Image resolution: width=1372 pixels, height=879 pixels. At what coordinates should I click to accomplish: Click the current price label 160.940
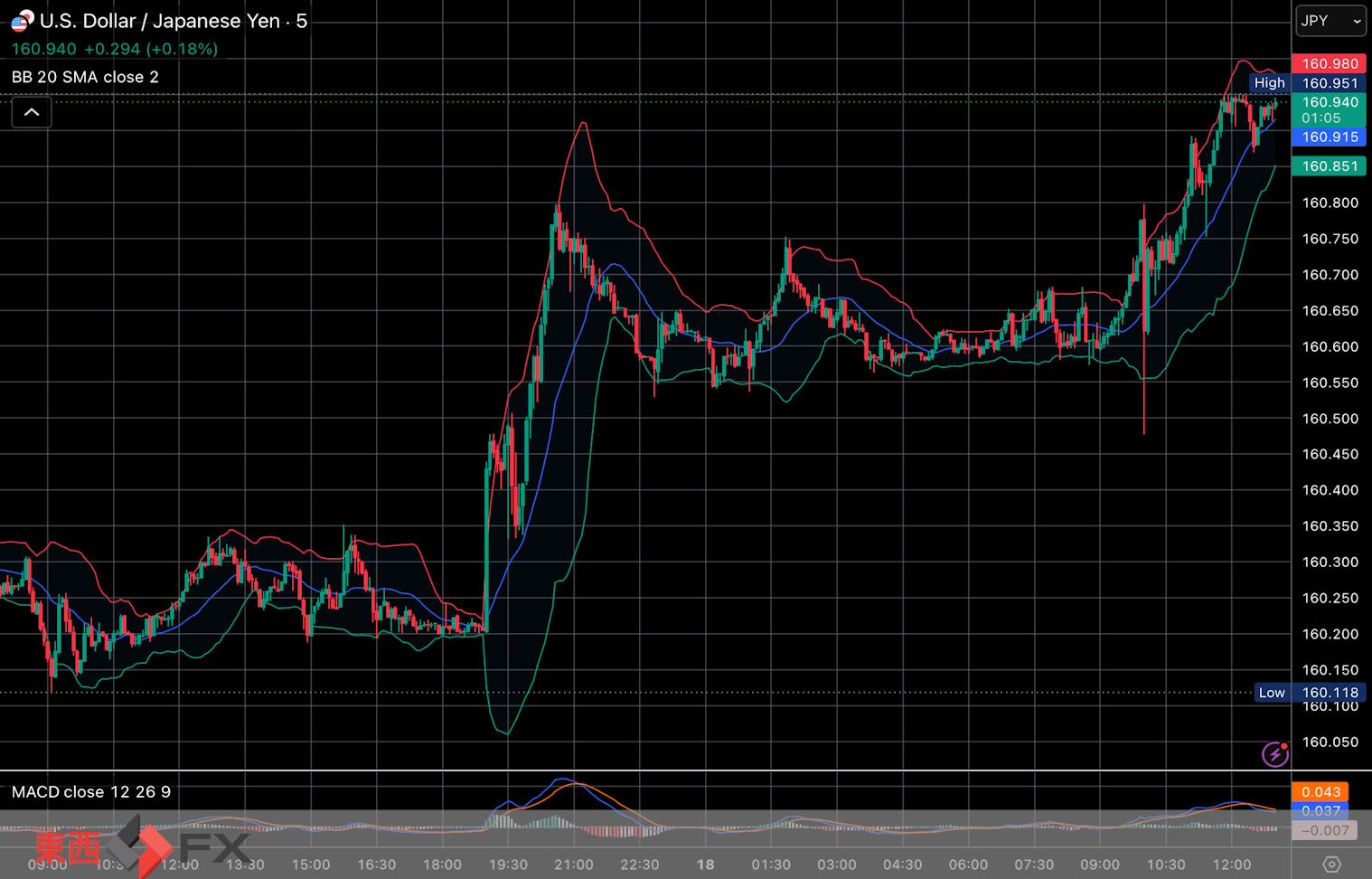click(1329, 109)
